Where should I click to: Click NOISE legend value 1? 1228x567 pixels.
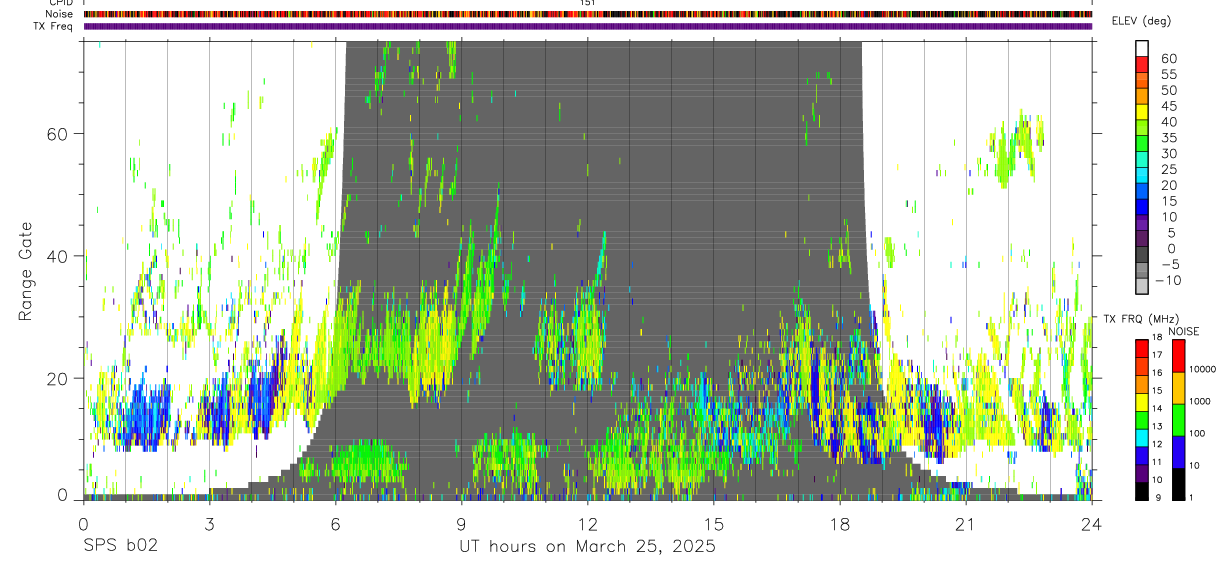tap(1190, 498)
